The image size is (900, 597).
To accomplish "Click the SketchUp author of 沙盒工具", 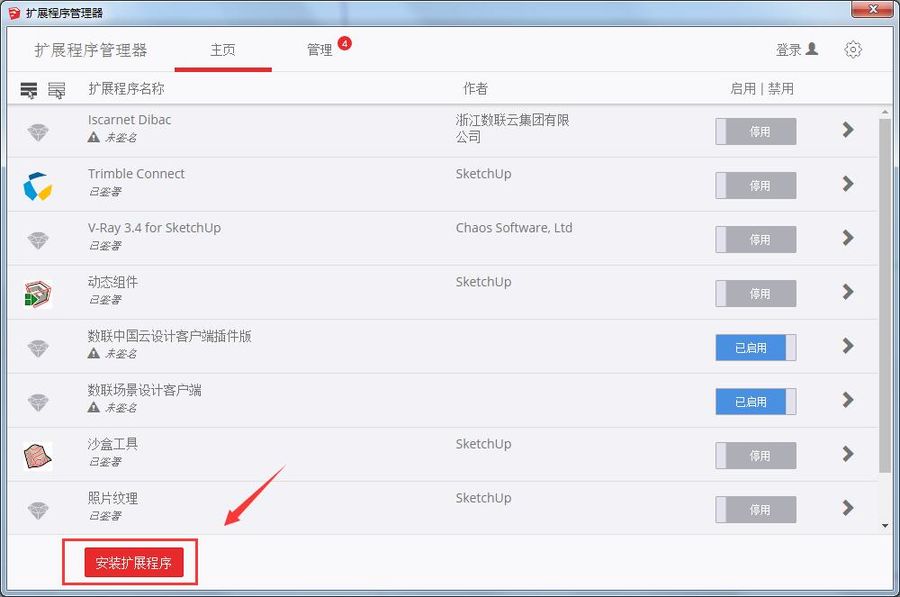I will 483,444.
